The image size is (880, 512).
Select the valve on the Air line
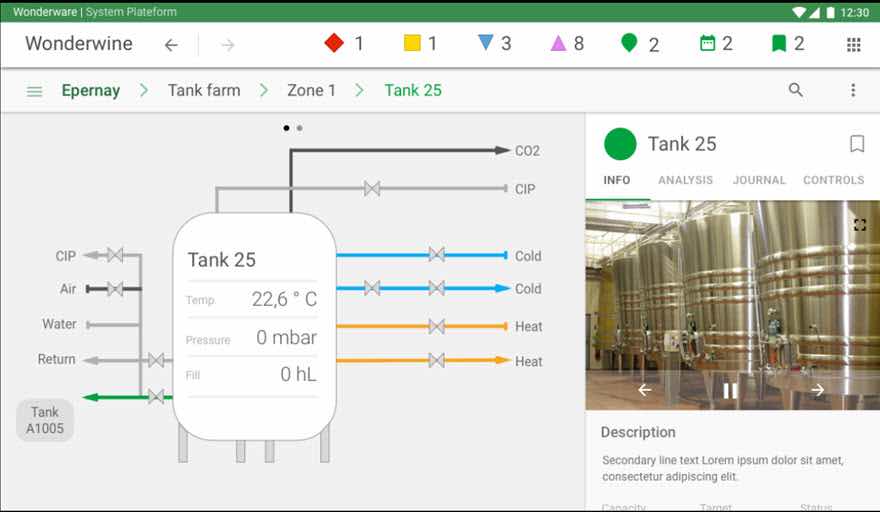115,289
